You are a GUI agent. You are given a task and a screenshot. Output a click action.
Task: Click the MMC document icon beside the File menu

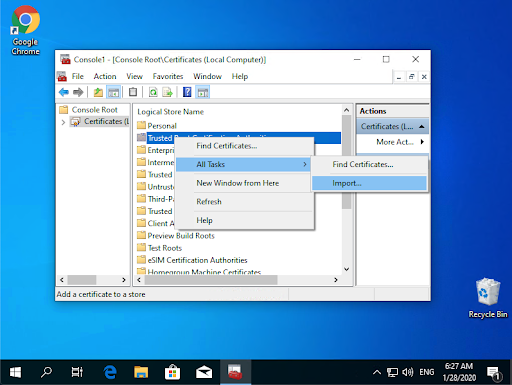point(62,76)
